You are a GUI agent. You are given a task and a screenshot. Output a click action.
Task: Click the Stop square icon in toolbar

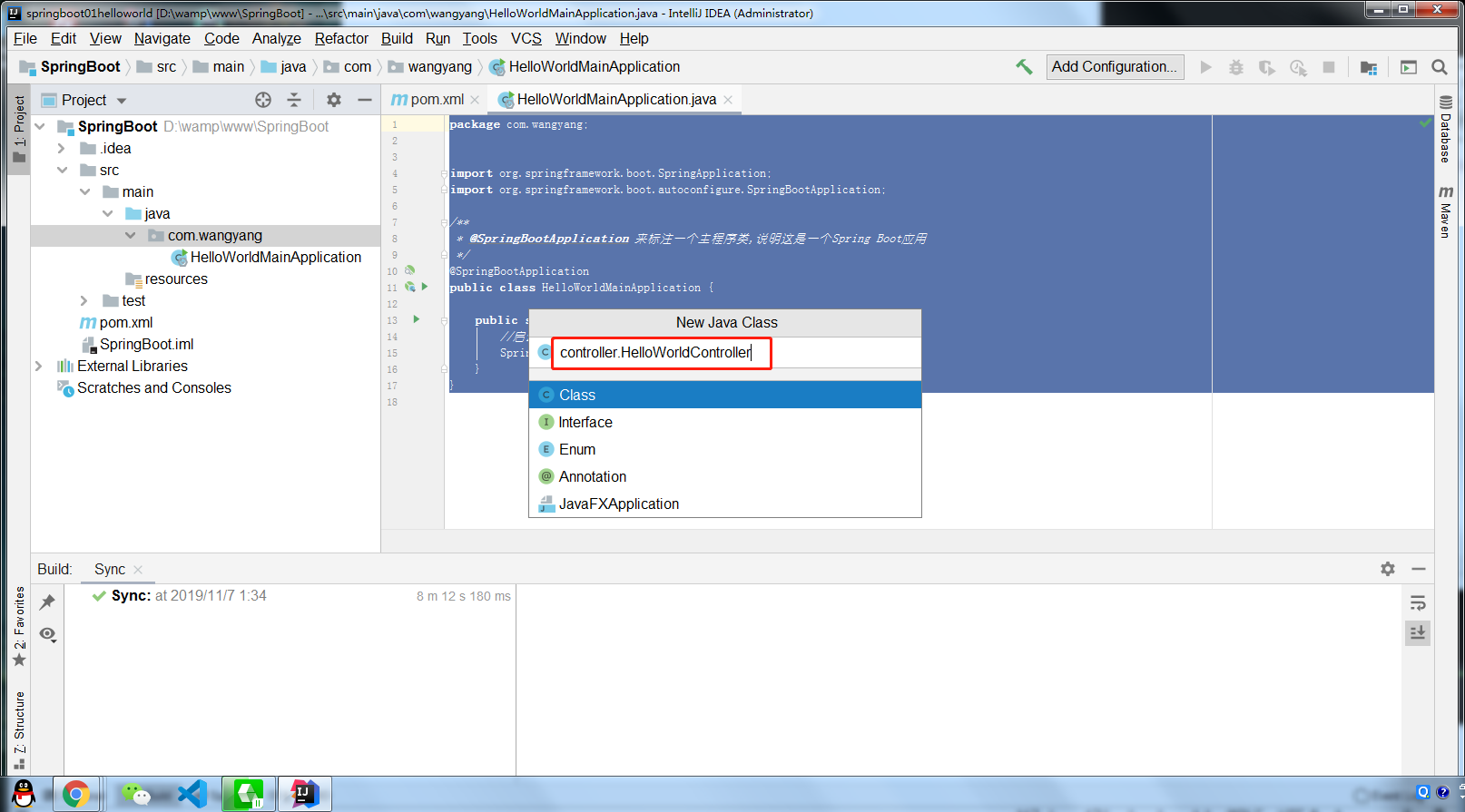click(x=1329, y=67)
